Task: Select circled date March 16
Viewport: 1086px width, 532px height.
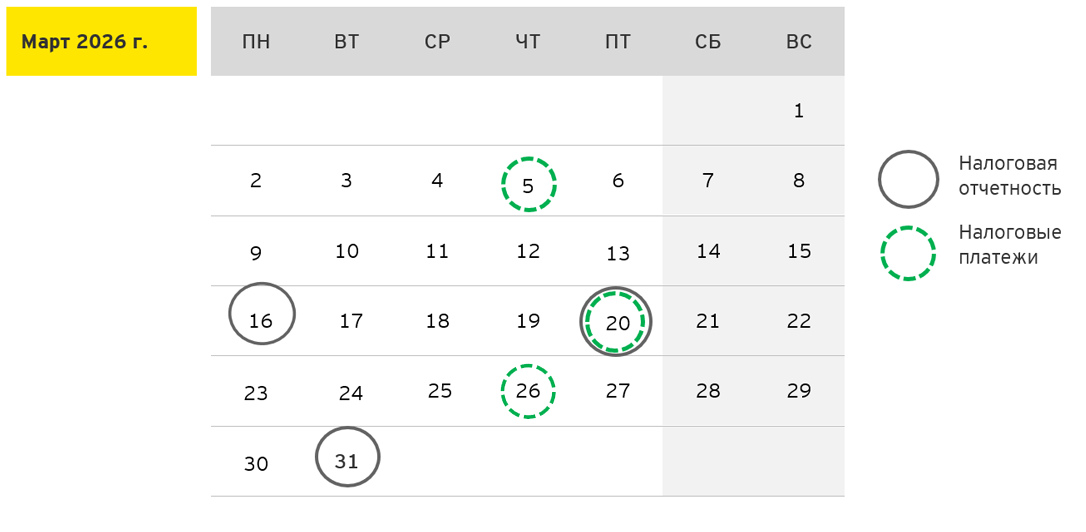Action: [262, 314]
